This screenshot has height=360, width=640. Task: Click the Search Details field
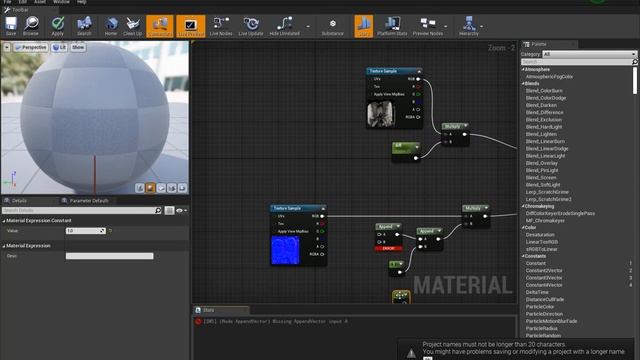point(78,210)
